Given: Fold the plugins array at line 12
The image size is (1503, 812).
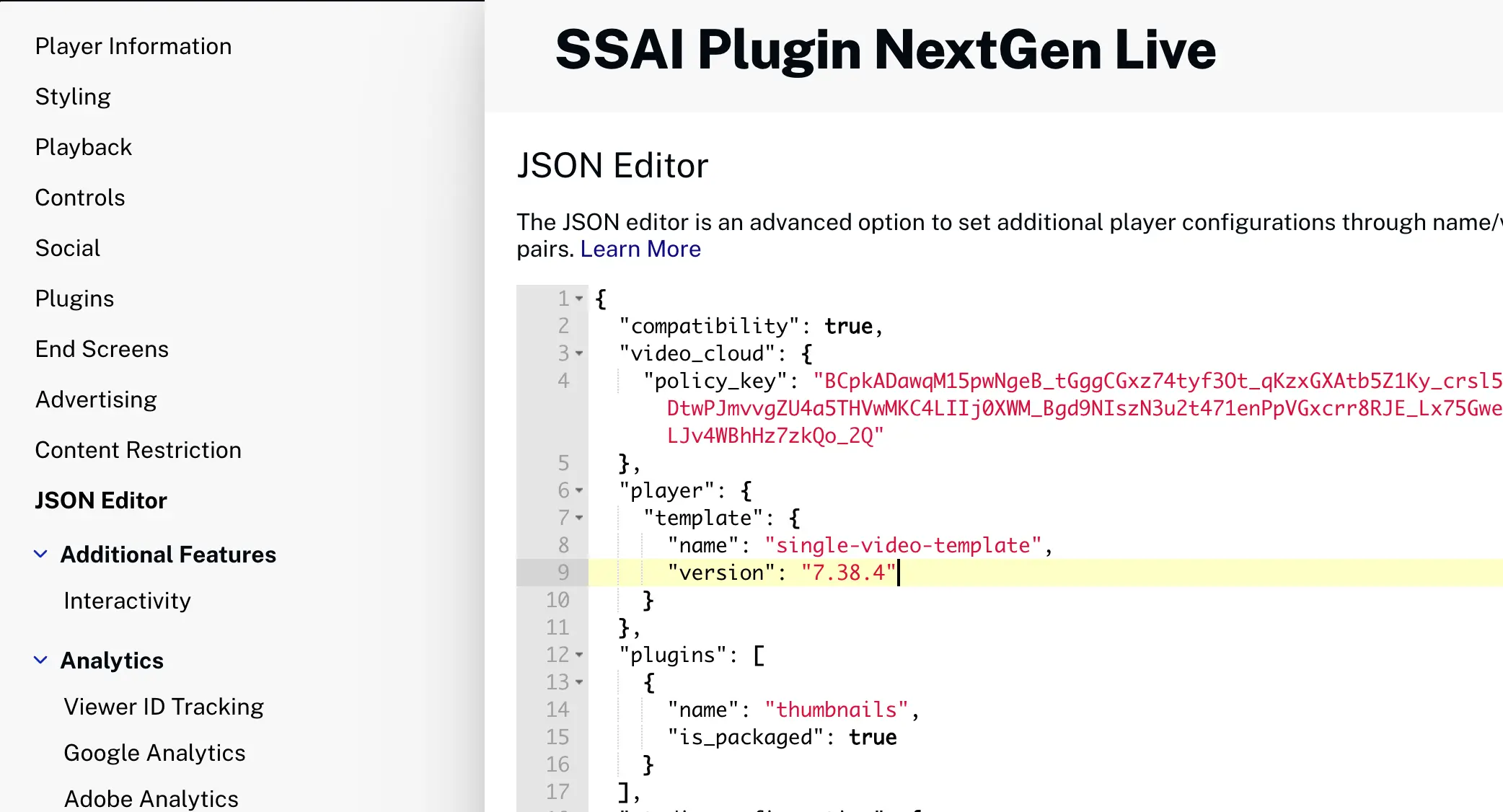Looking at the screenshot, I should [579, 655].
